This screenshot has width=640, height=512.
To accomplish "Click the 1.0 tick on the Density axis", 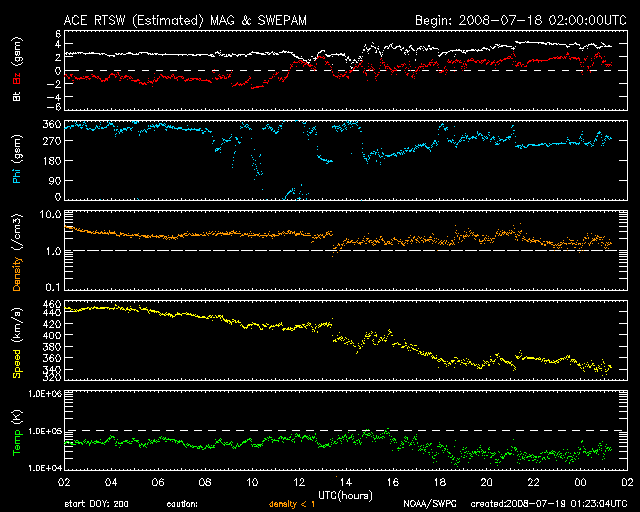I will click(x=53, y=251).
